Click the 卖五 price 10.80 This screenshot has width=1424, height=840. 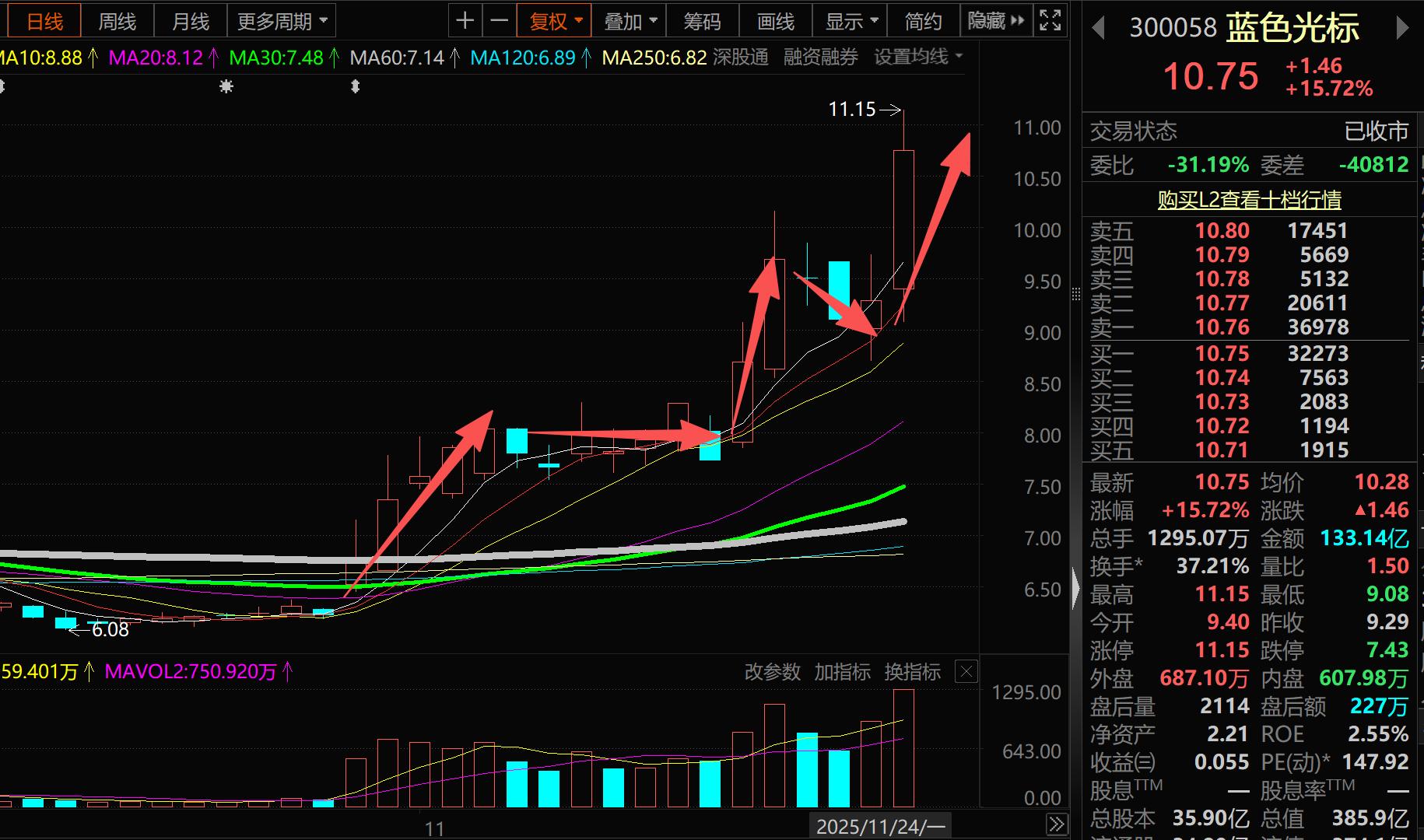[x=1222, y=231]
